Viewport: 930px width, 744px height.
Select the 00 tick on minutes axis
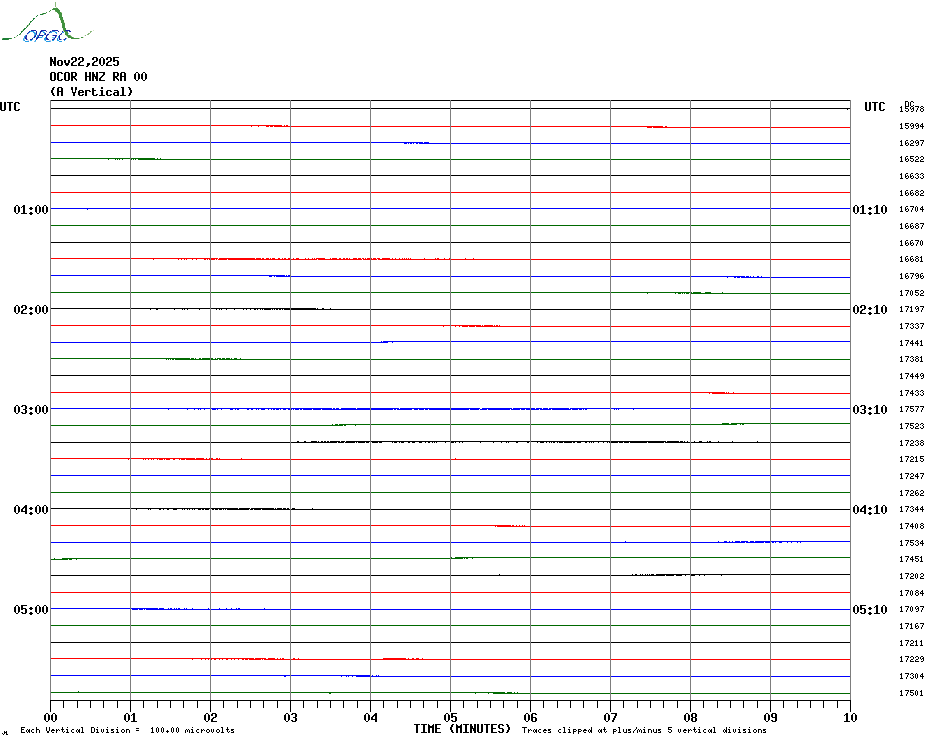51,717
